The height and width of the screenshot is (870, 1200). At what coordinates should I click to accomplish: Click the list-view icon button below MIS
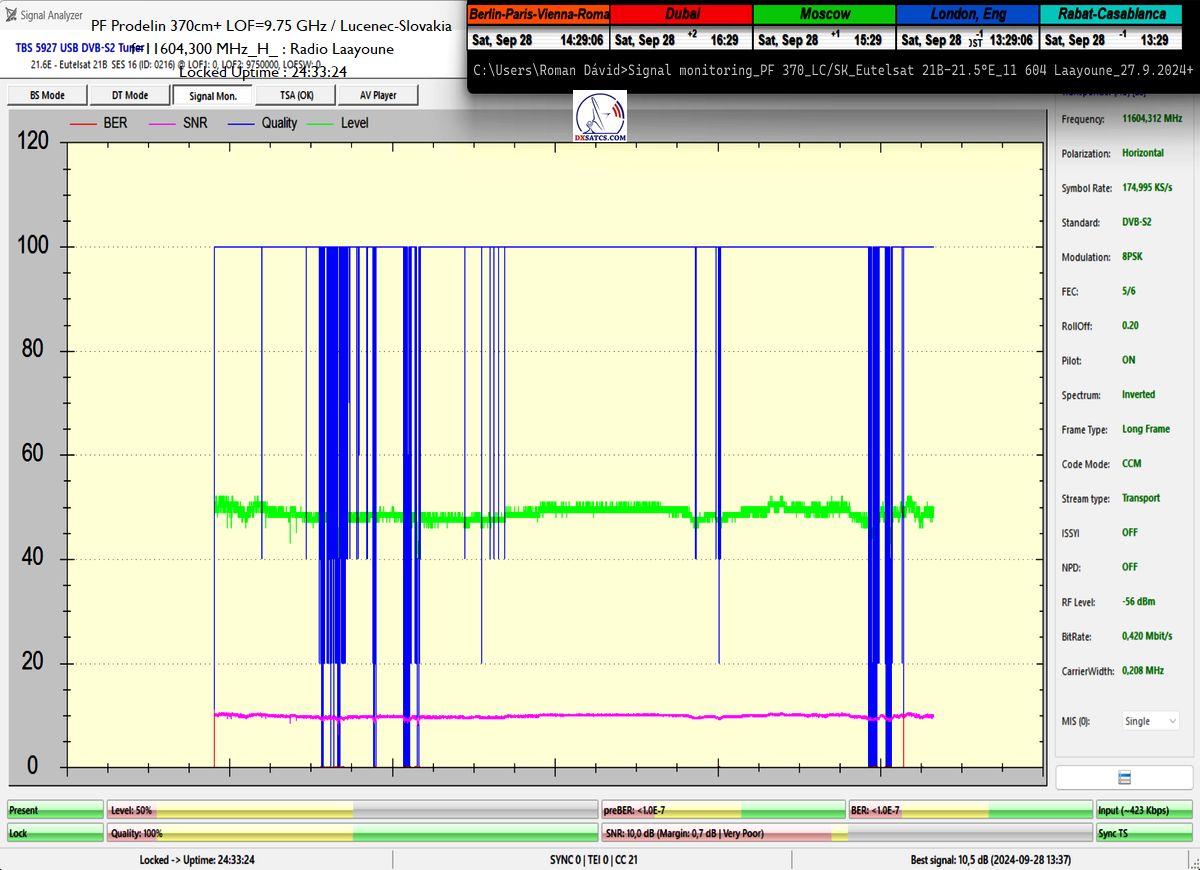1124,778
